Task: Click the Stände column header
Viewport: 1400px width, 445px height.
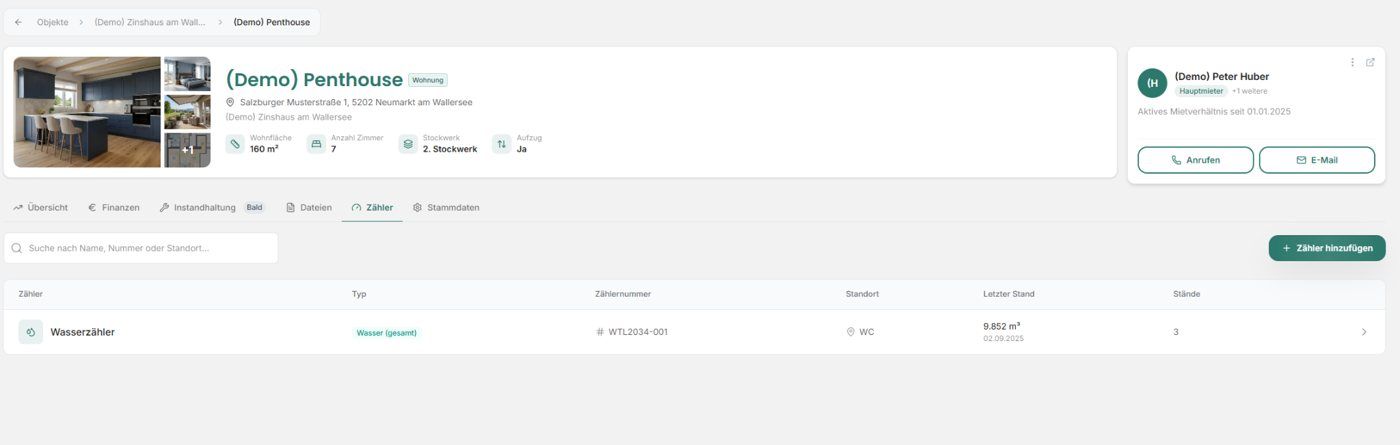Action: (x=1186, y=294)
